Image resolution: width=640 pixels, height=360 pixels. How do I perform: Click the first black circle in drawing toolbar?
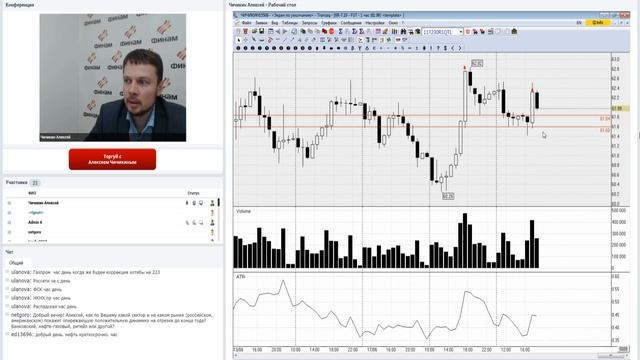click(238, 48)
